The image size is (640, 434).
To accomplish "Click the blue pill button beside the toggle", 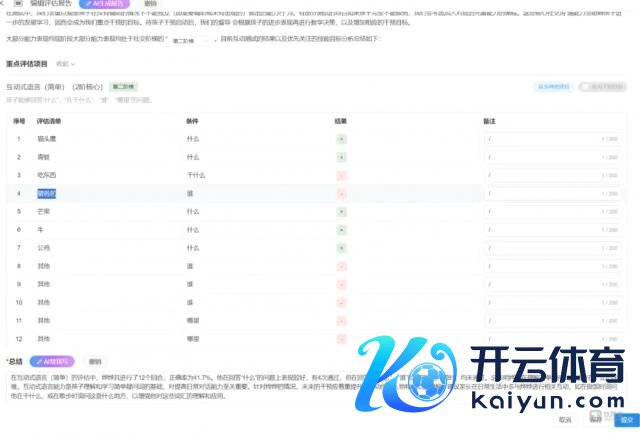I will pos(553,87).
